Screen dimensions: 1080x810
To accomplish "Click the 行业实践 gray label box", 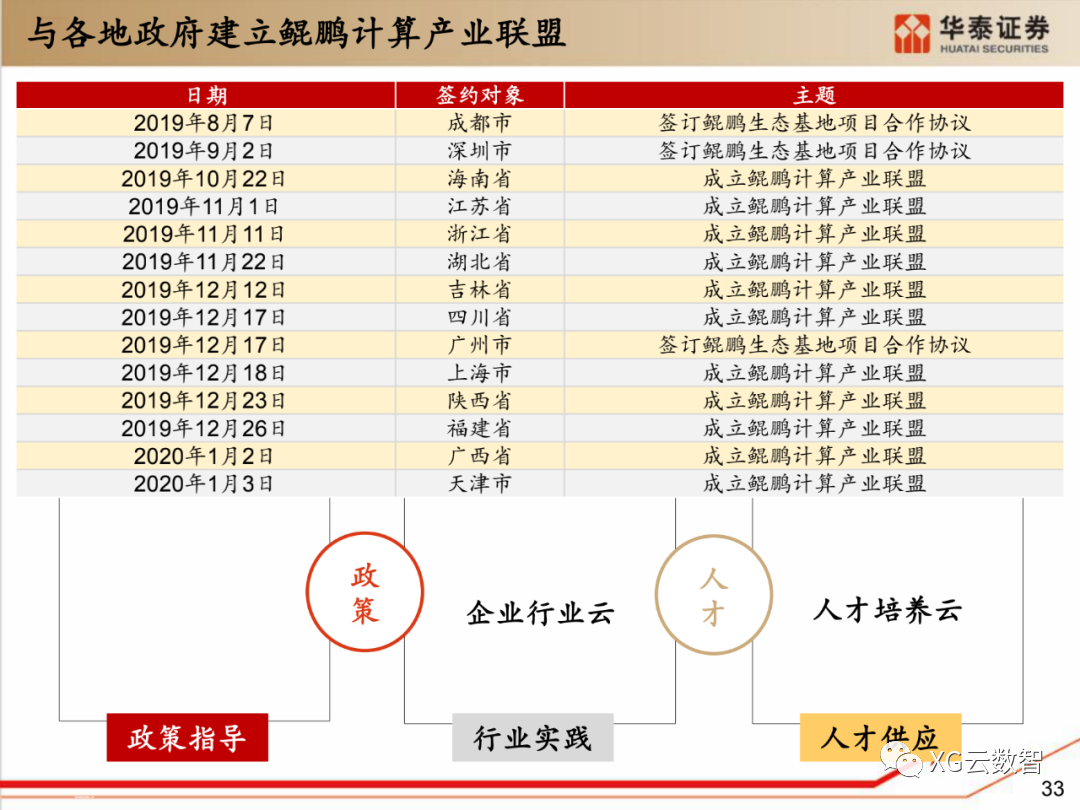I will 533,737.
